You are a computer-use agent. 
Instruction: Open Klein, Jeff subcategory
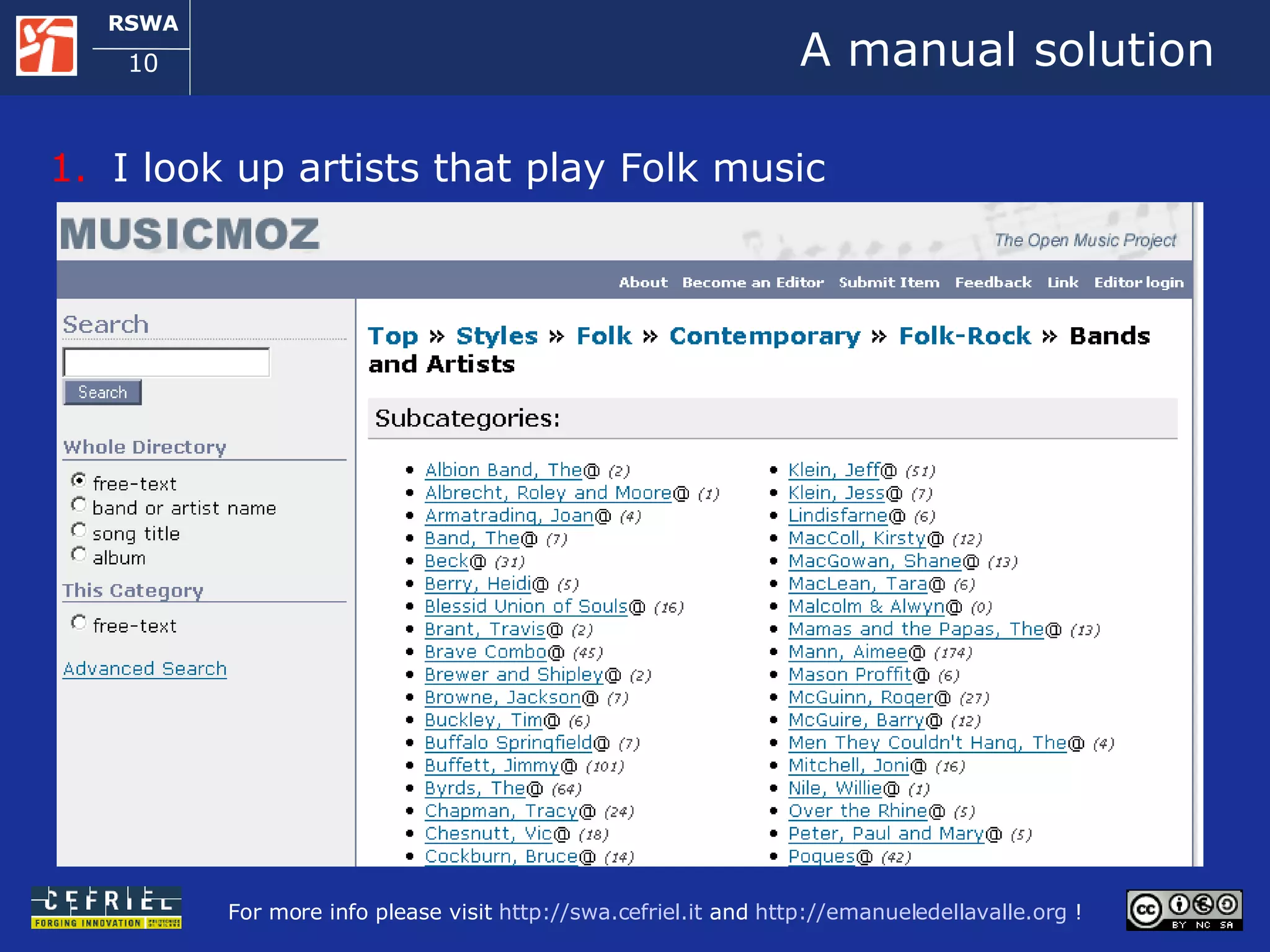834,470
